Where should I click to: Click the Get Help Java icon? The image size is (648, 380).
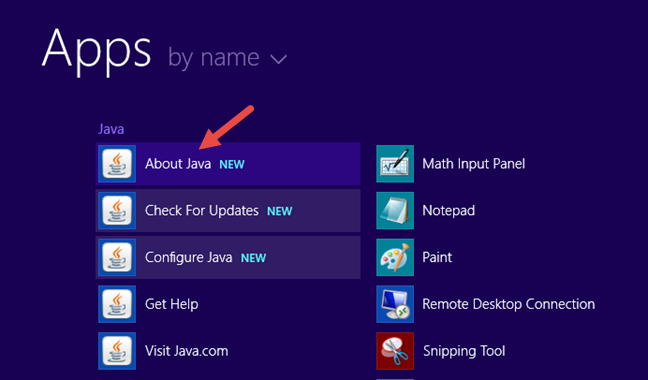pos(117,304)
